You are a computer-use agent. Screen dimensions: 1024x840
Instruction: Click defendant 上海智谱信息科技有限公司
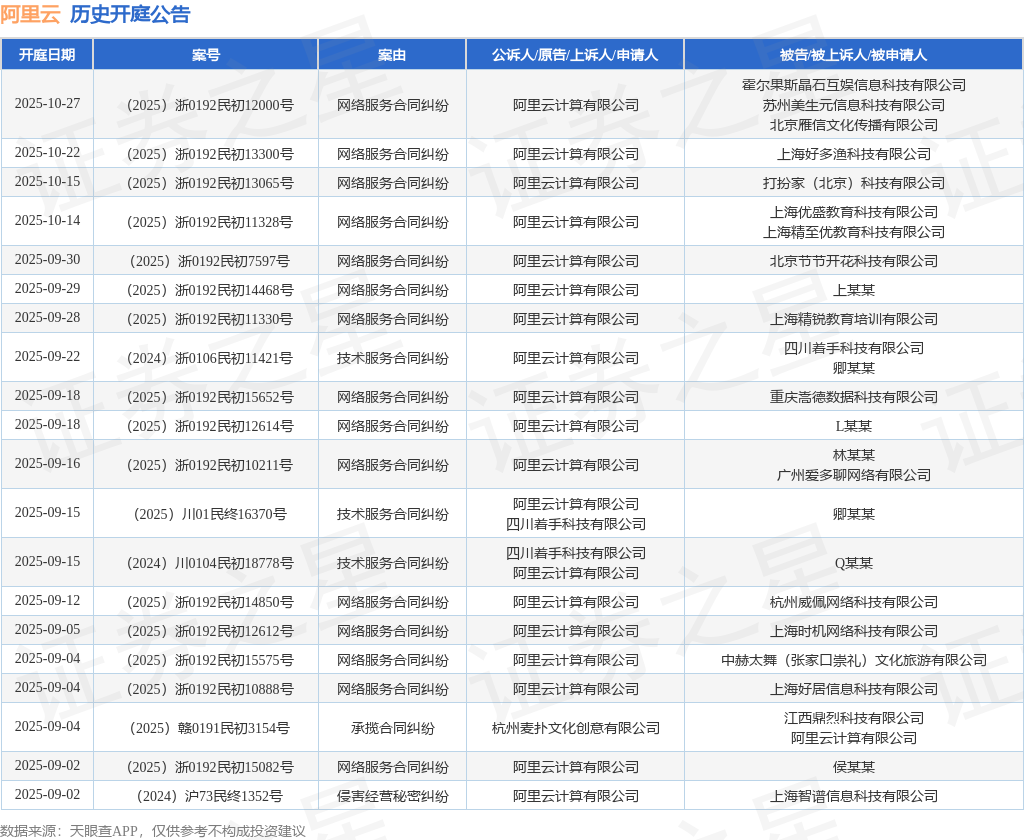tap(854, 796)
